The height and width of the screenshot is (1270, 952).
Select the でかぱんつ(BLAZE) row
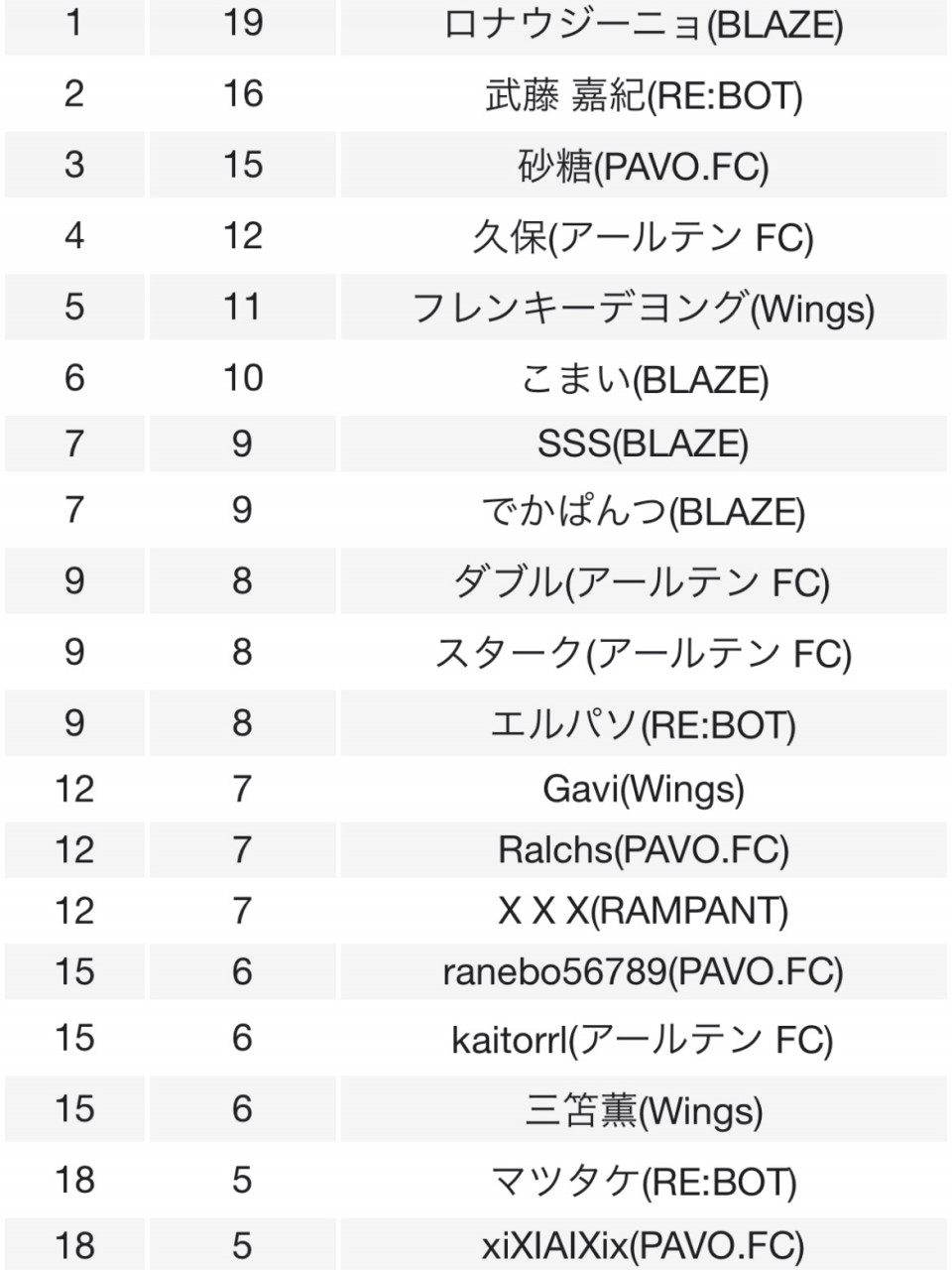click(x=643, y=512)
